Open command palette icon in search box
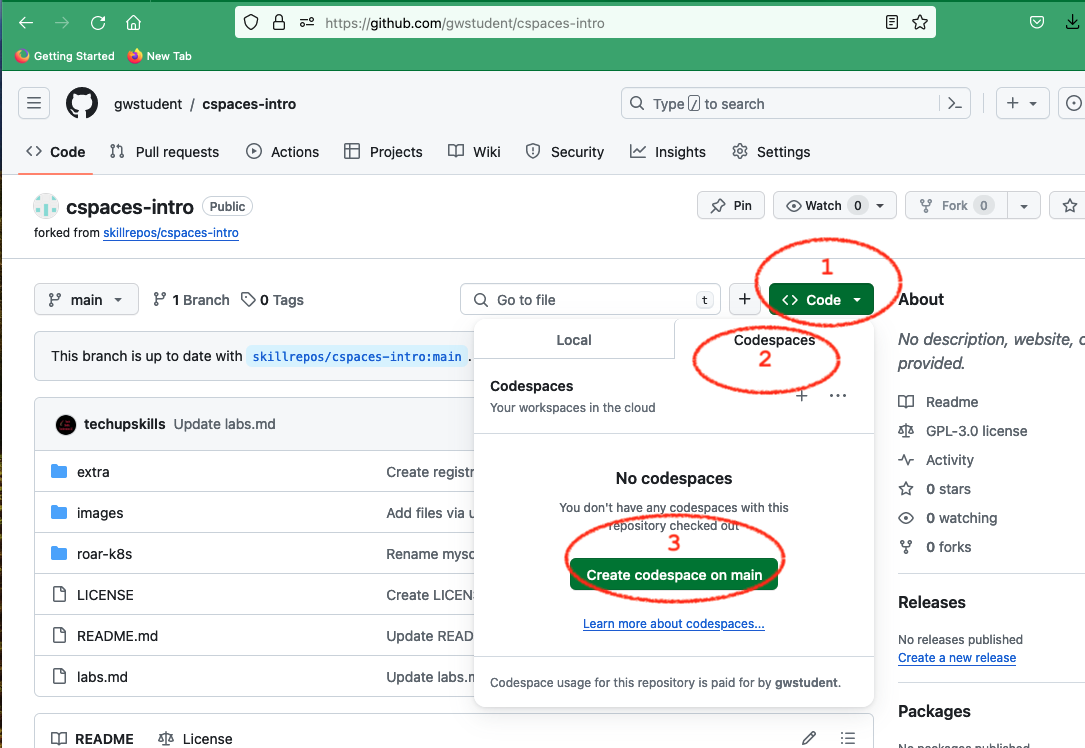Image resolution: width=1085 pixels, height=748 pixels. click(x=955, y=104)
